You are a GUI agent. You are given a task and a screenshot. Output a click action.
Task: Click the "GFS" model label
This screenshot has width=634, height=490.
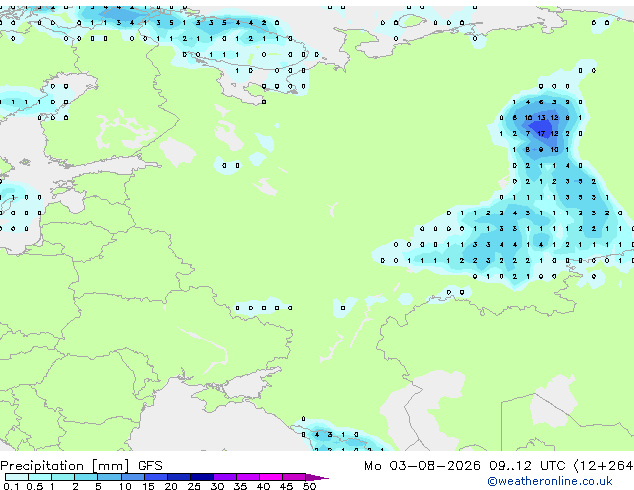tap(150, 466)
